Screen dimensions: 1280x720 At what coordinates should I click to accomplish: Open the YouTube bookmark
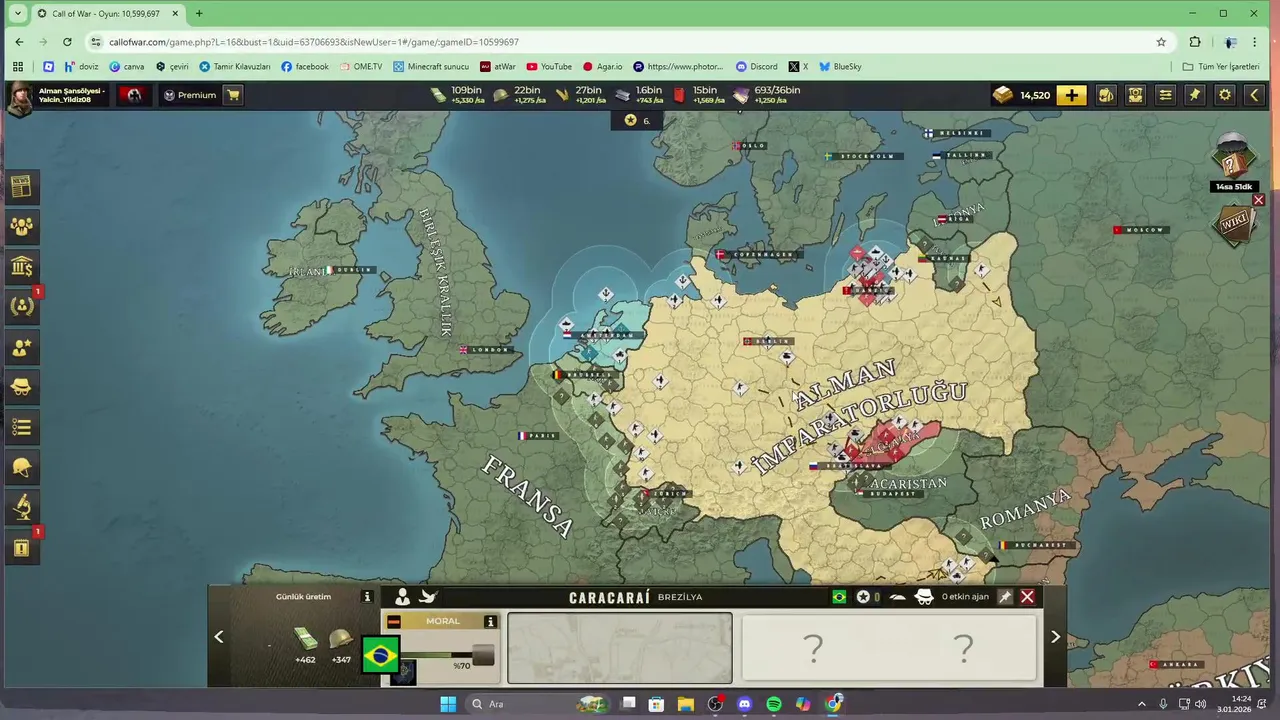point(548,67)
